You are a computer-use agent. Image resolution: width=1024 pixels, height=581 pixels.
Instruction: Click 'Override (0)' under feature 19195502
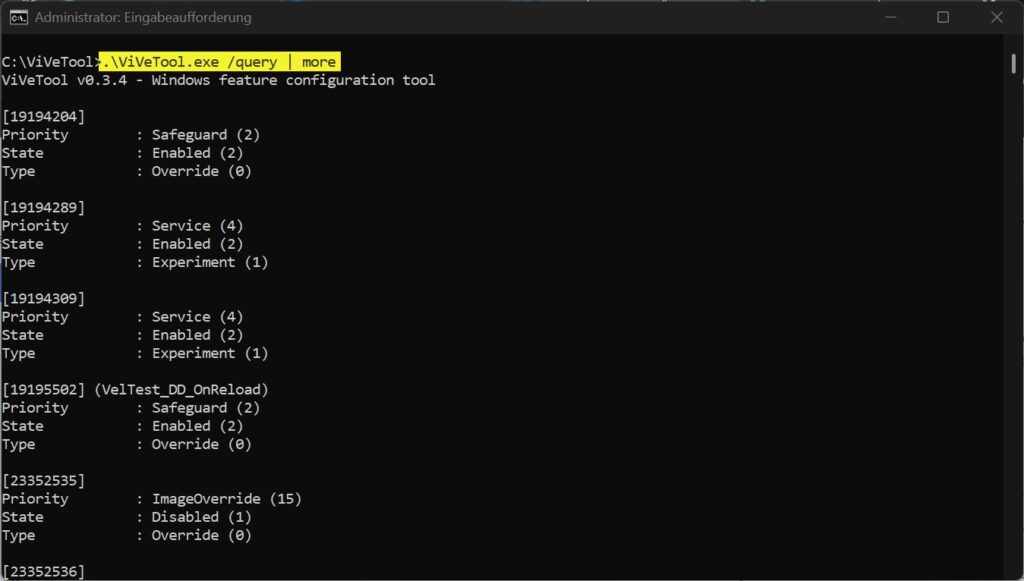(202, 445)
